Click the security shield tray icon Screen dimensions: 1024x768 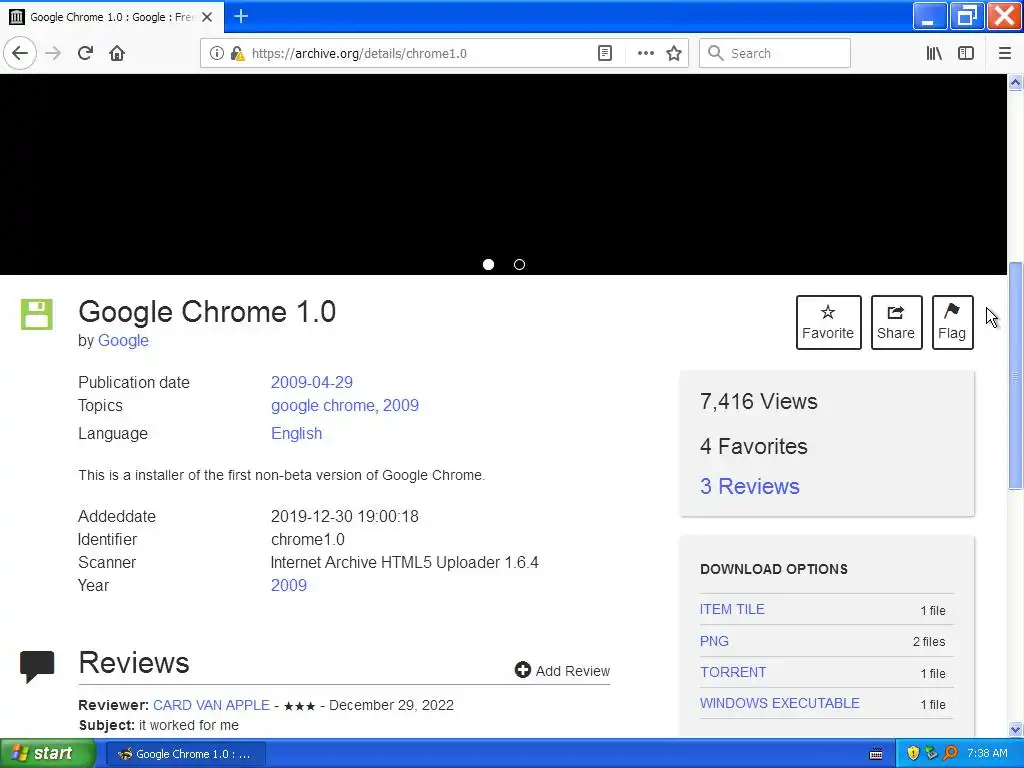tap(912, 754)
